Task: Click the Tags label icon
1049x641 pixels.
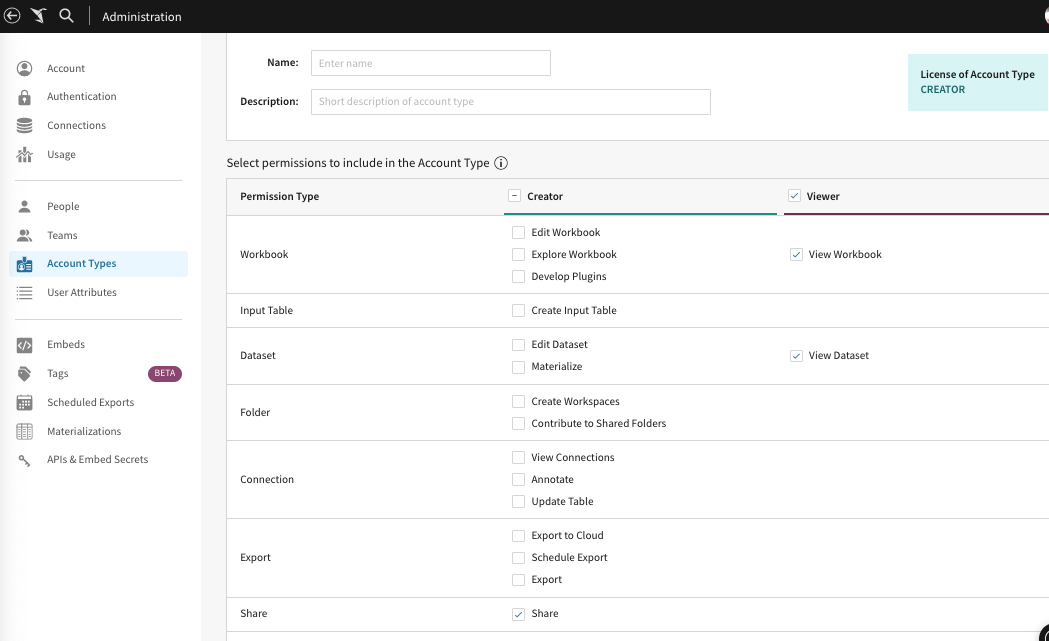Action: pos(24,374)
